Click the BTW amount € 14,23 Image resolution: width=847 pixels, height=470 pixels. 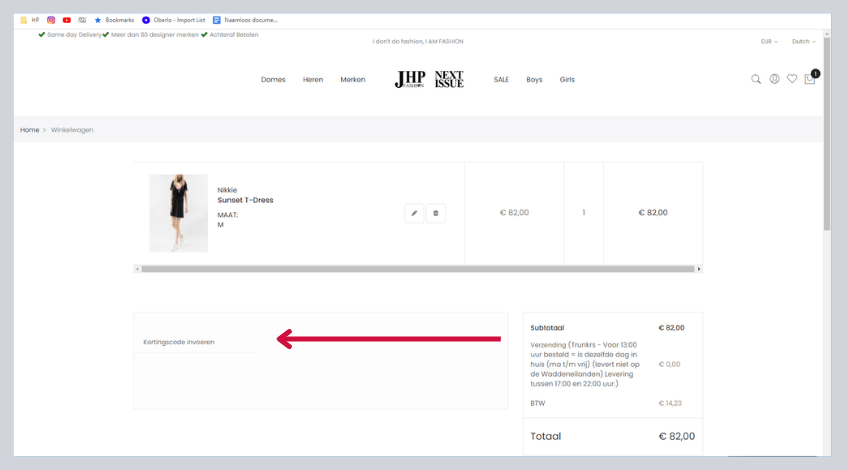pos(670,403)
